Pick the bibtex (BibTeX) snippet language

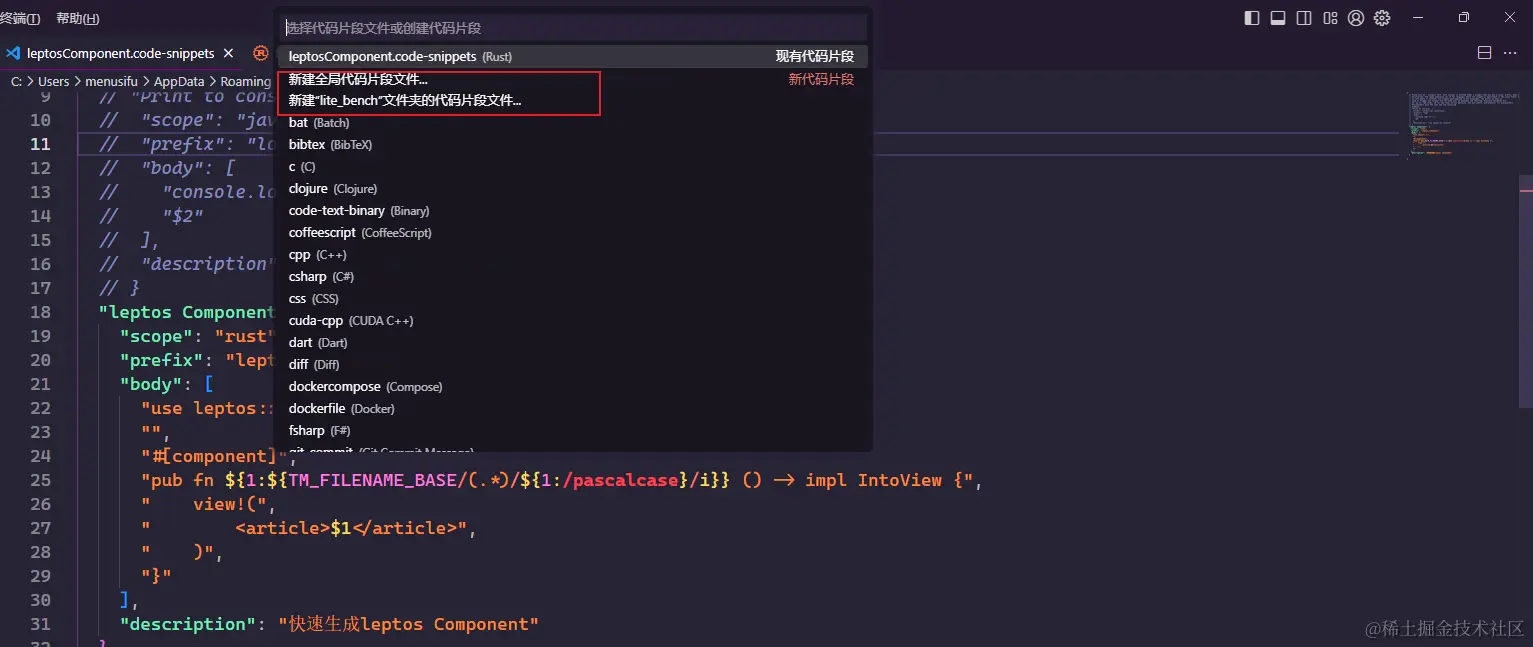[572, 145]
